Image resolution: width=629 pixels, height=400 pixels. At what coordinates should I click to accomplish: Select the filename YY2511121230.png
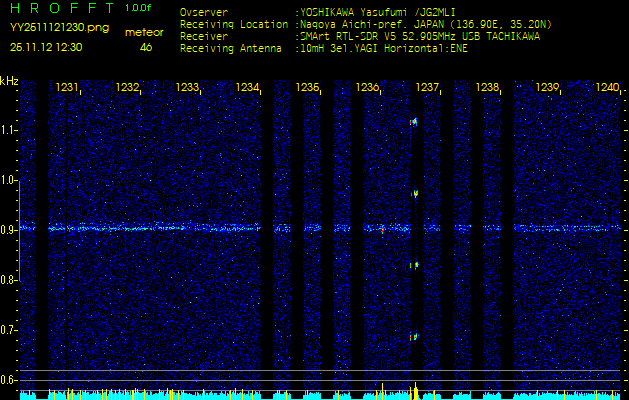(x=59, y=28)
